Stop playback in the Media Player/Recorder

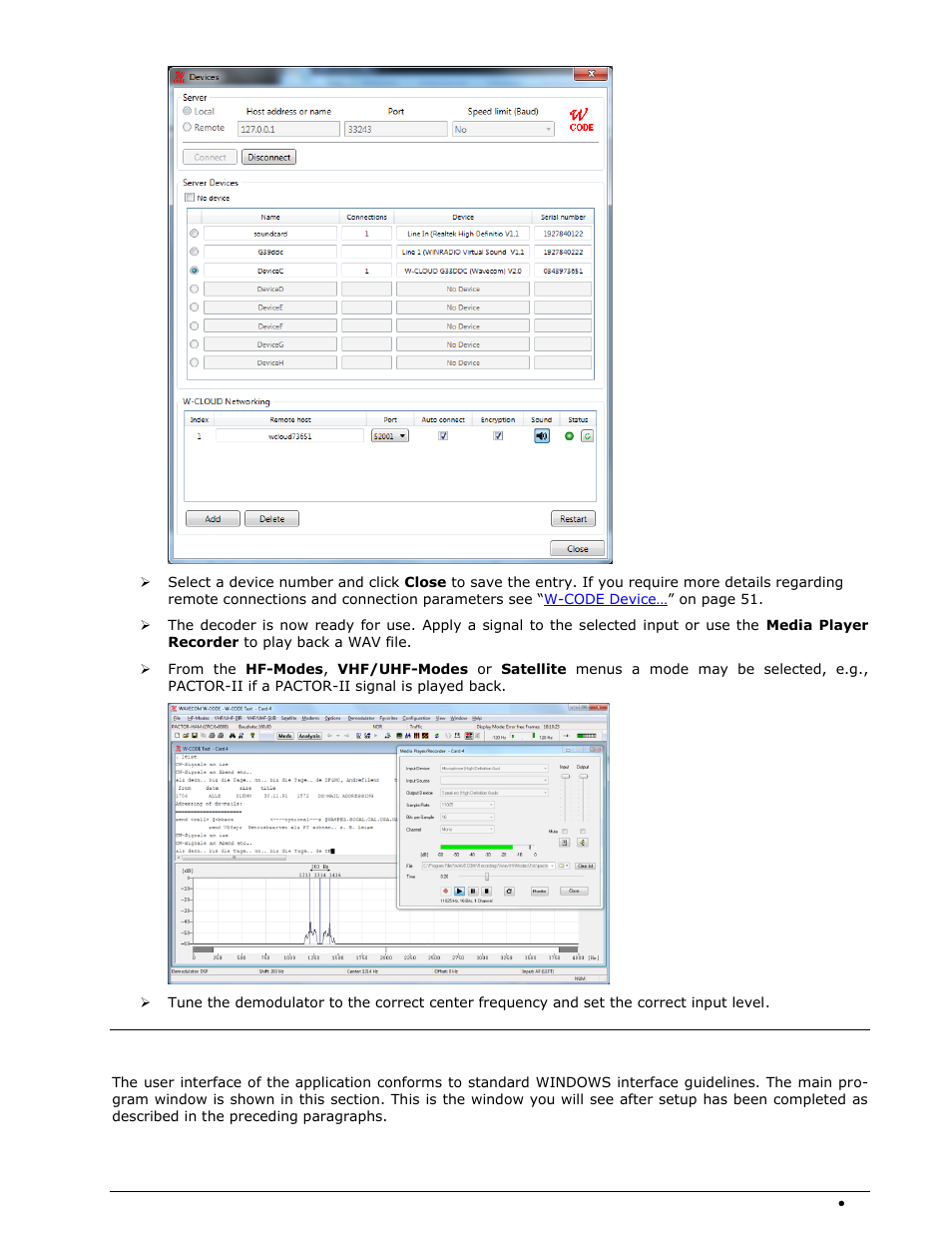[487, 891]
